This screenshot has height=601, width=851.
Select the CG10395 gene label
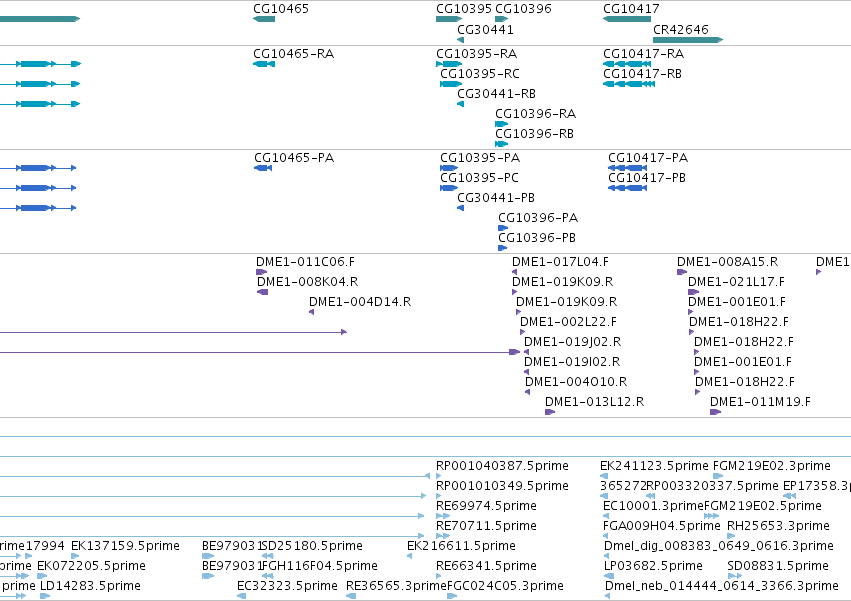[x=464, y=9]
